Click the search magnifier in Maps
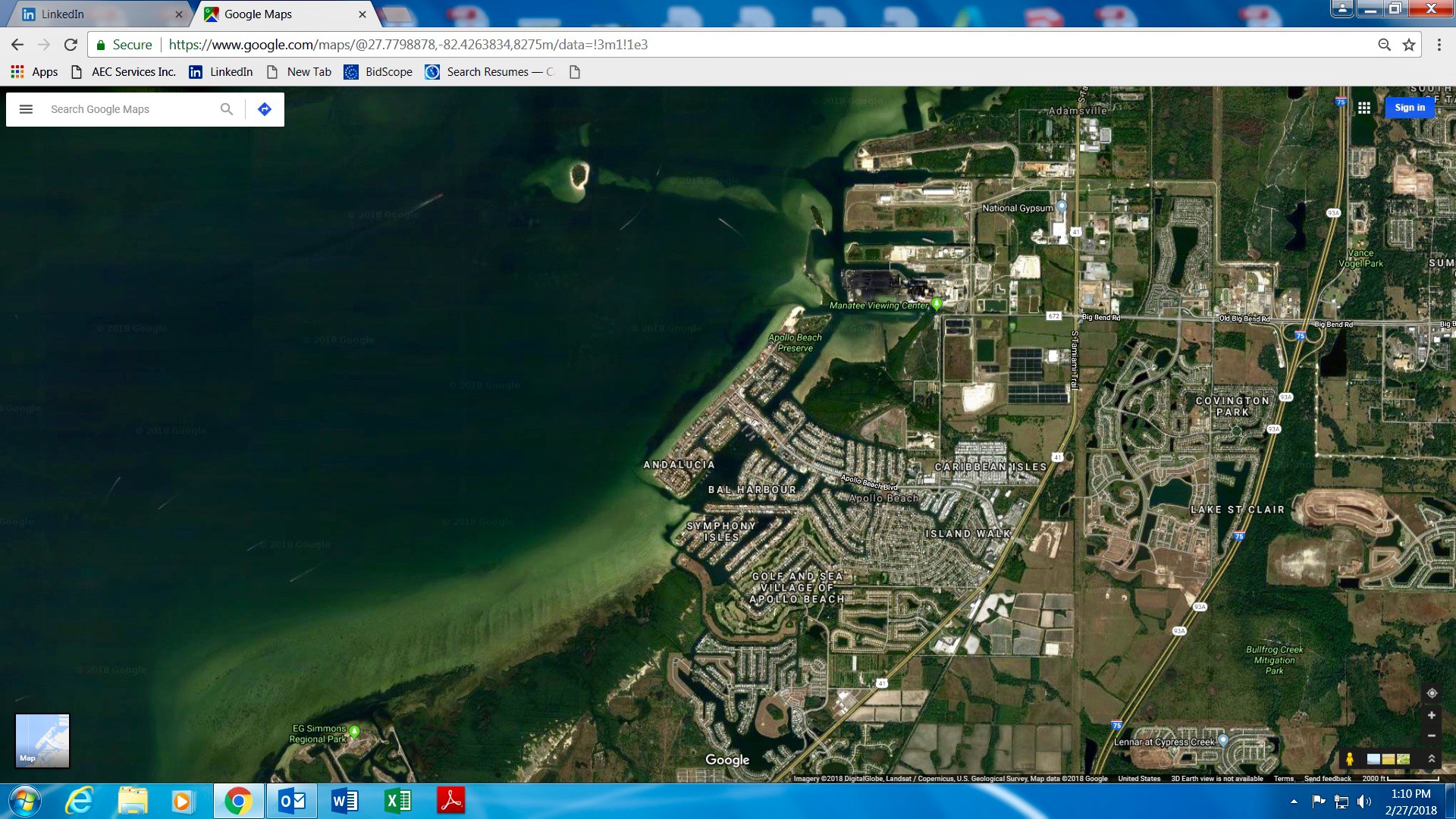This screenshot has width=1456, height=819. [x=226, y=109]
